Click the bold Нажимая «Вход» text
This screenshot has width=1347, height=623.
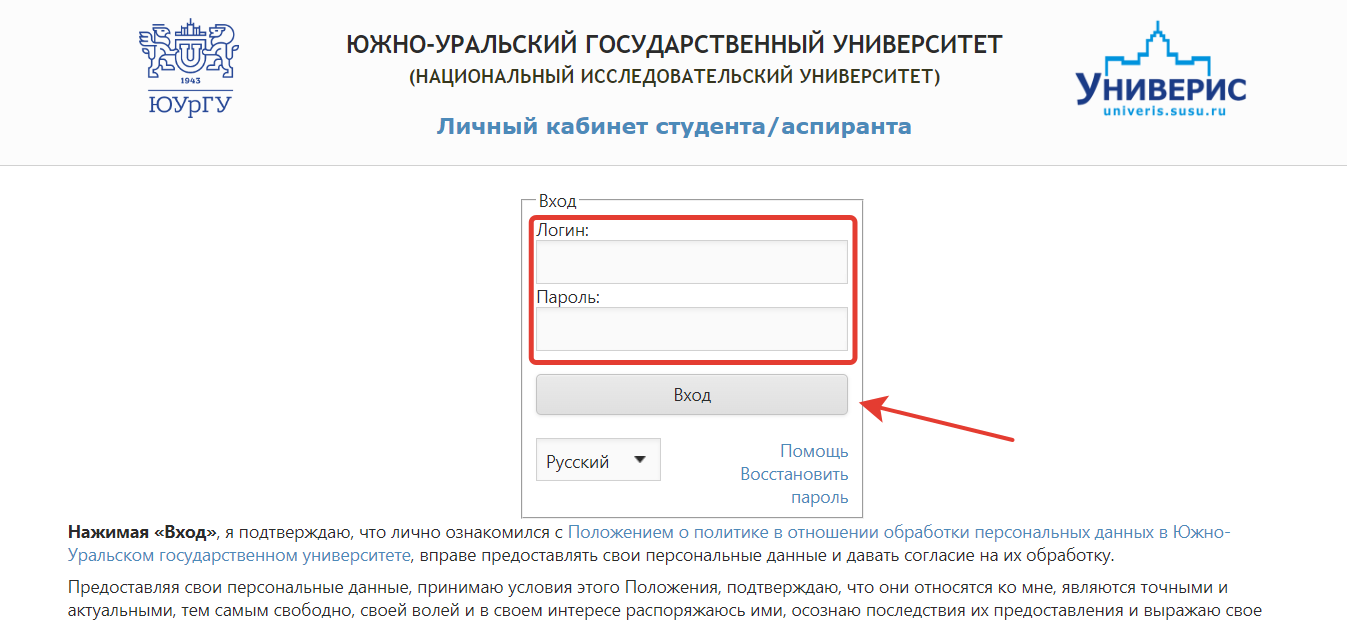pos(142,533)
